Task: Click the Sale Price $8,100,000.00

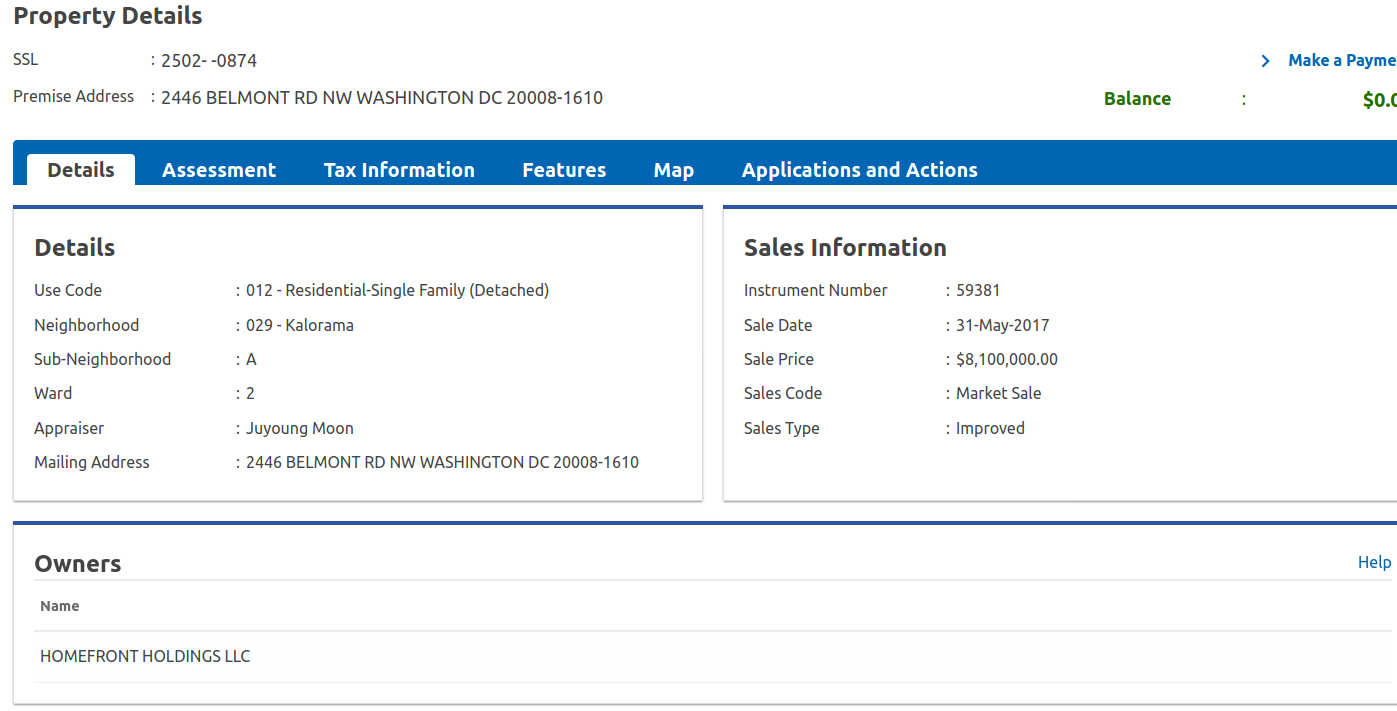Action: point(1007,359)
